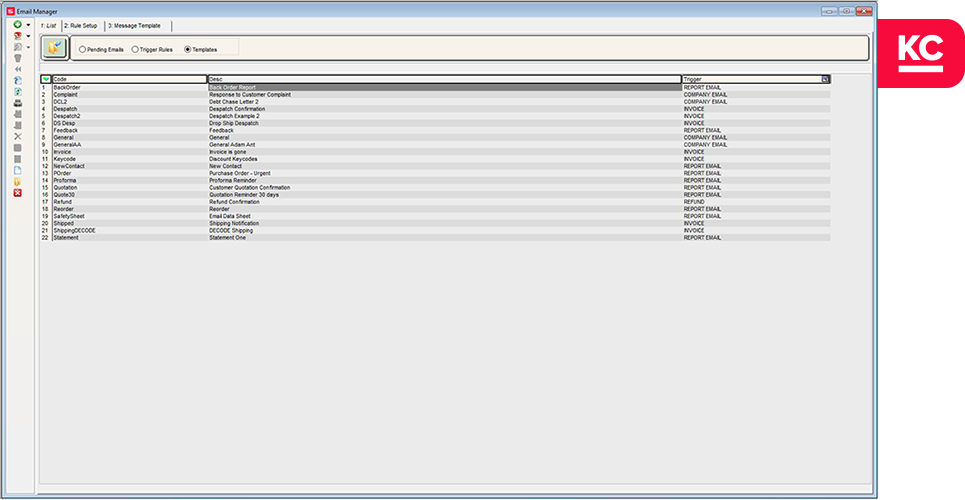This screenshot has width=965, height=500.
Task: Click the grey trash bin icon
Action: point(18,58)
